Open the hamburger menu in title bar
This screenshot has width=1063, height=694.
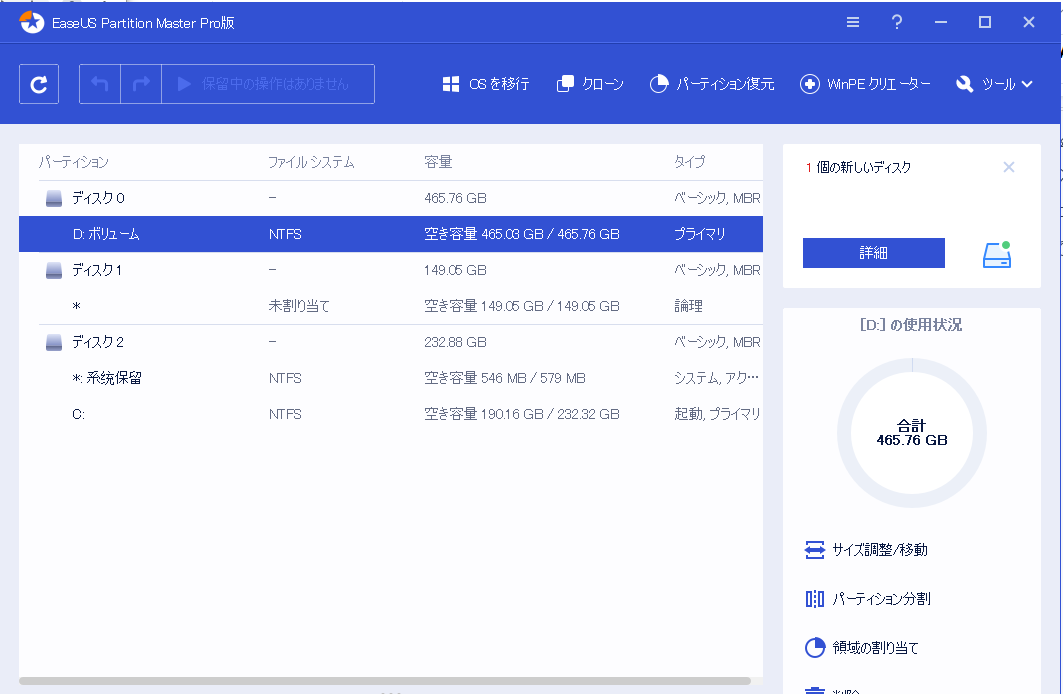853,22
